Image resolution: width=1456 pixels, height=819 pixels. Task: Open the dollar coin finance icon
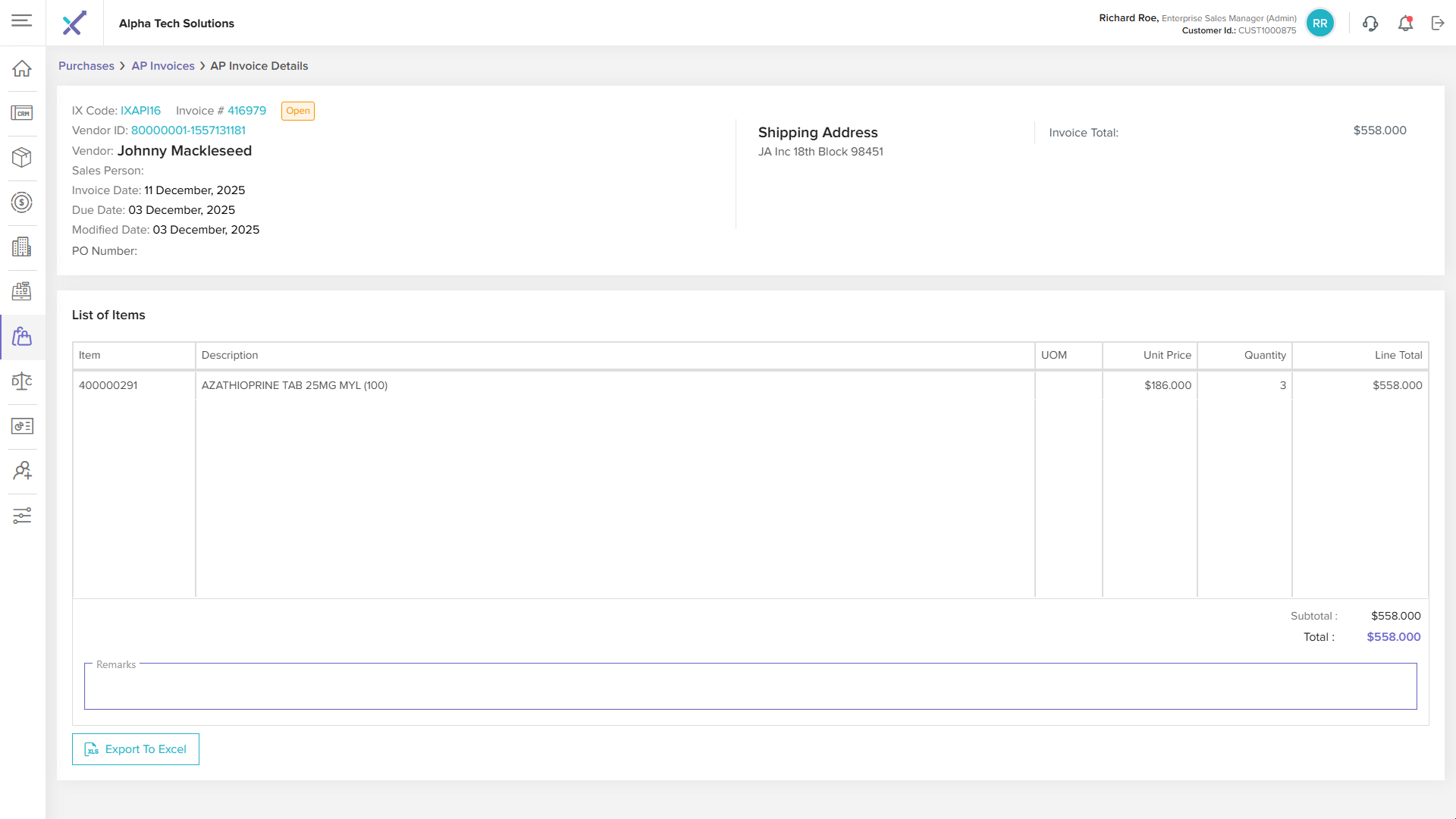pyautogui.click(x=22, y=202)
